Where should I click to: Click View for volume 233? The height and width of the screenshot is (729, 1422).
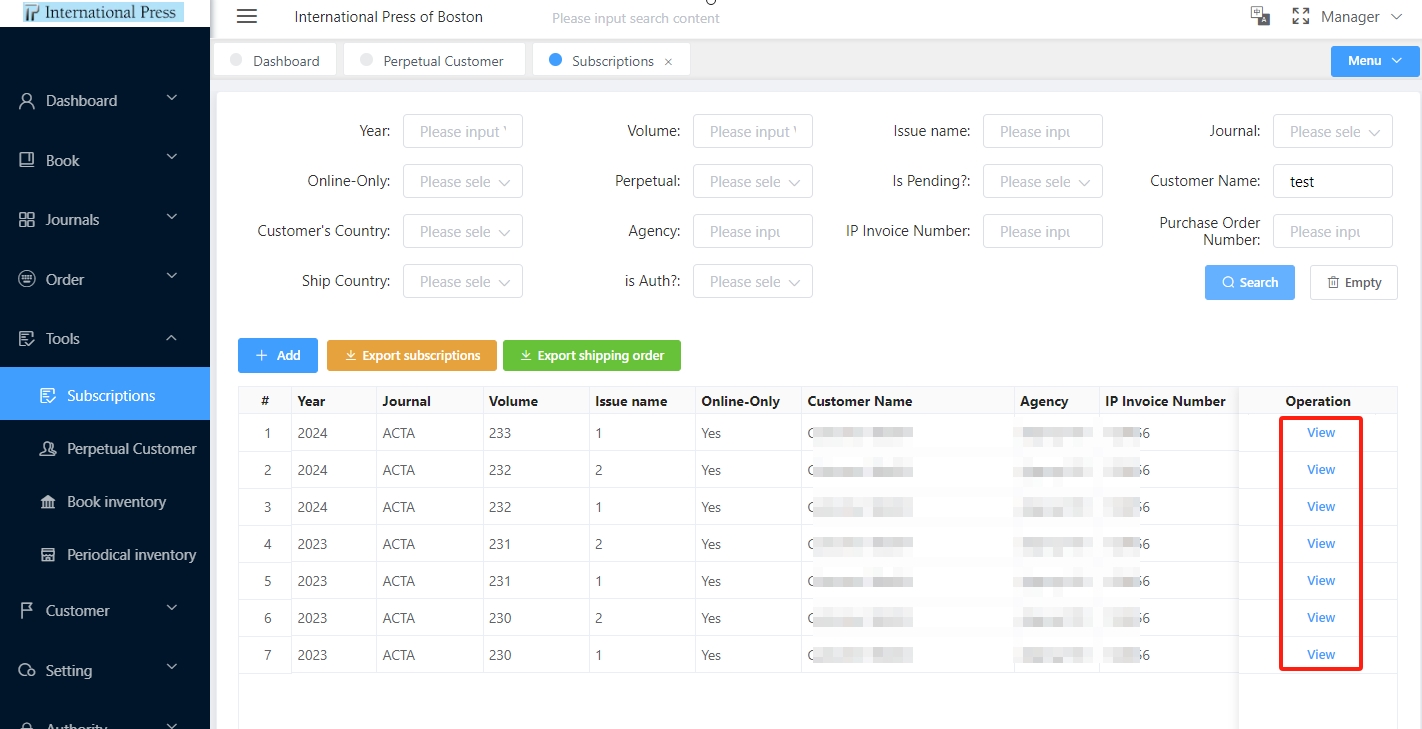tap(1321, 433)
